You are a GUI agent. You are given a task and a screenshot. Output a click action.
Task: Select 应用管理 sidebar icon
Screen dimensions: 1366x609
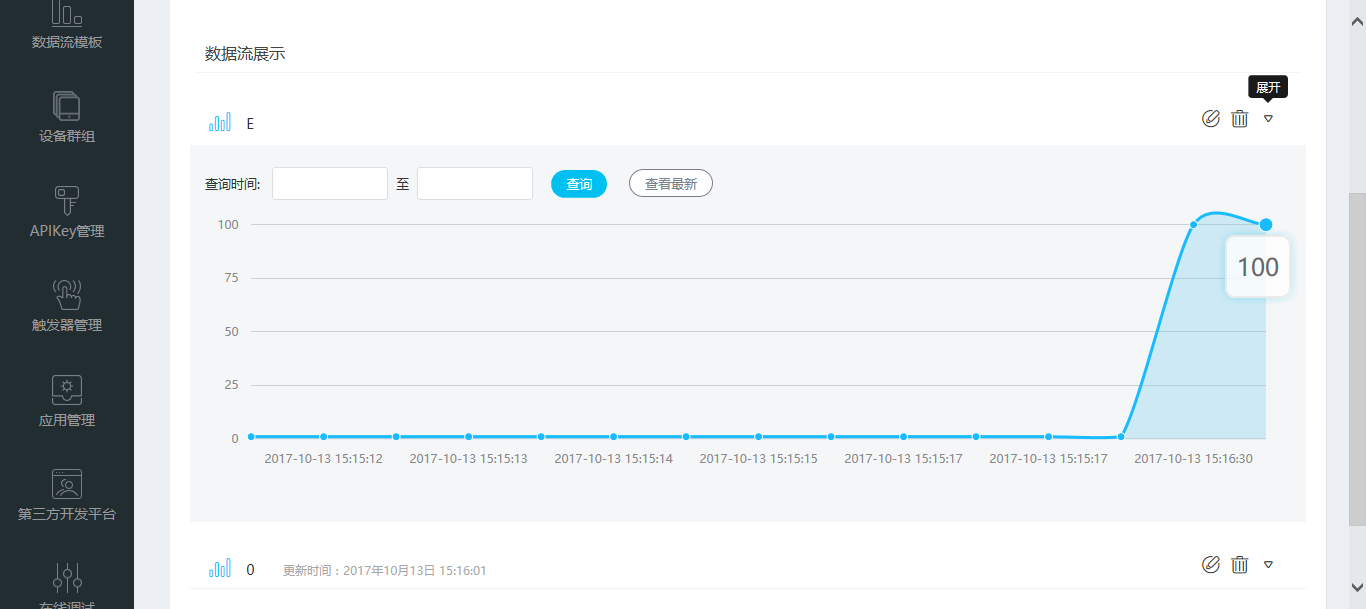coord(67,390)
